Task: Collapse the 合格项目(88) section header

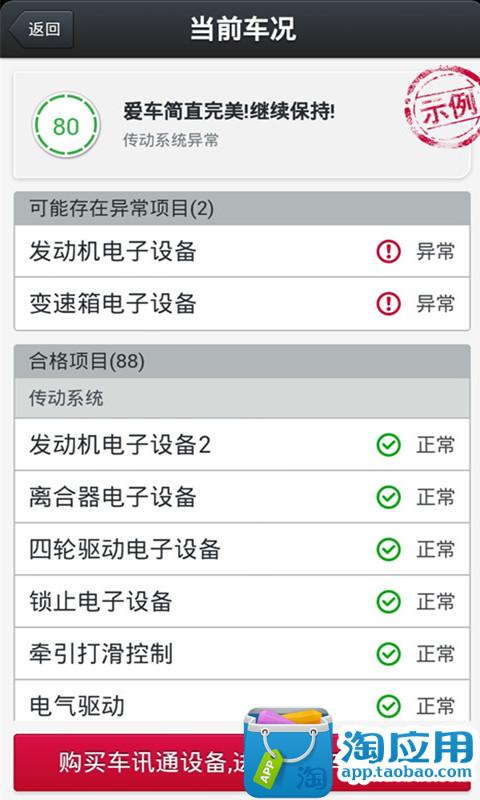Action: pyautogui.click(x=242, y=361)
